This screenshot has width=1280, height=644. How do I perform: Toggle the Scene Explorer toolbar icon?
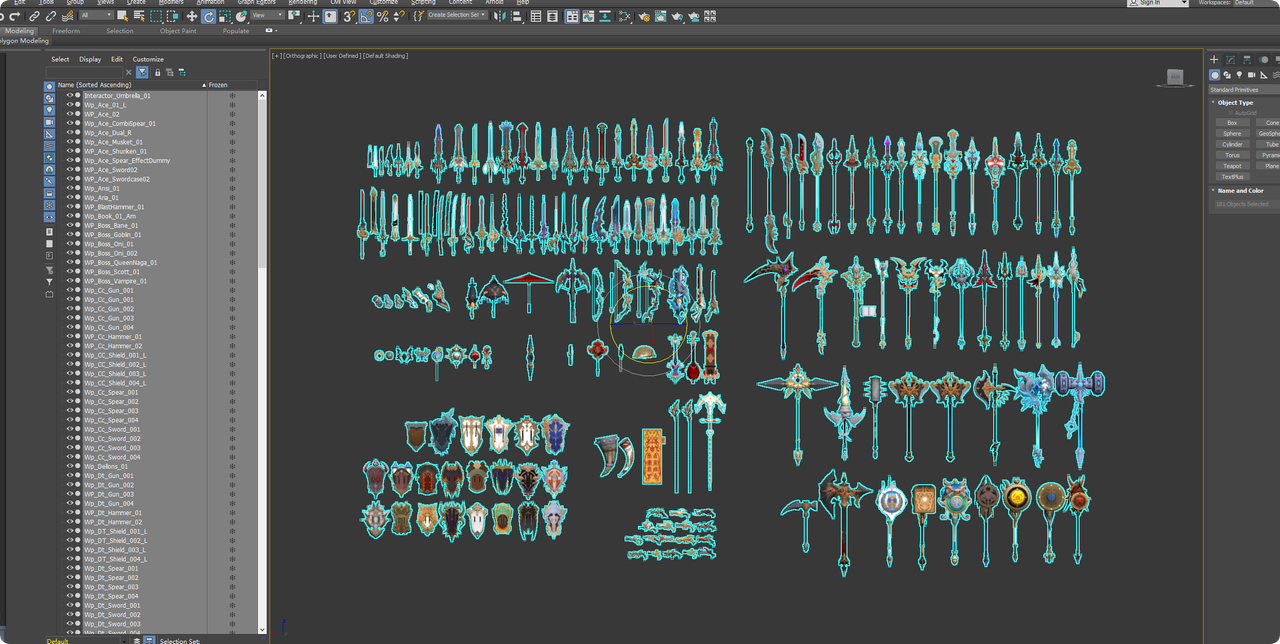coord(536,16)
